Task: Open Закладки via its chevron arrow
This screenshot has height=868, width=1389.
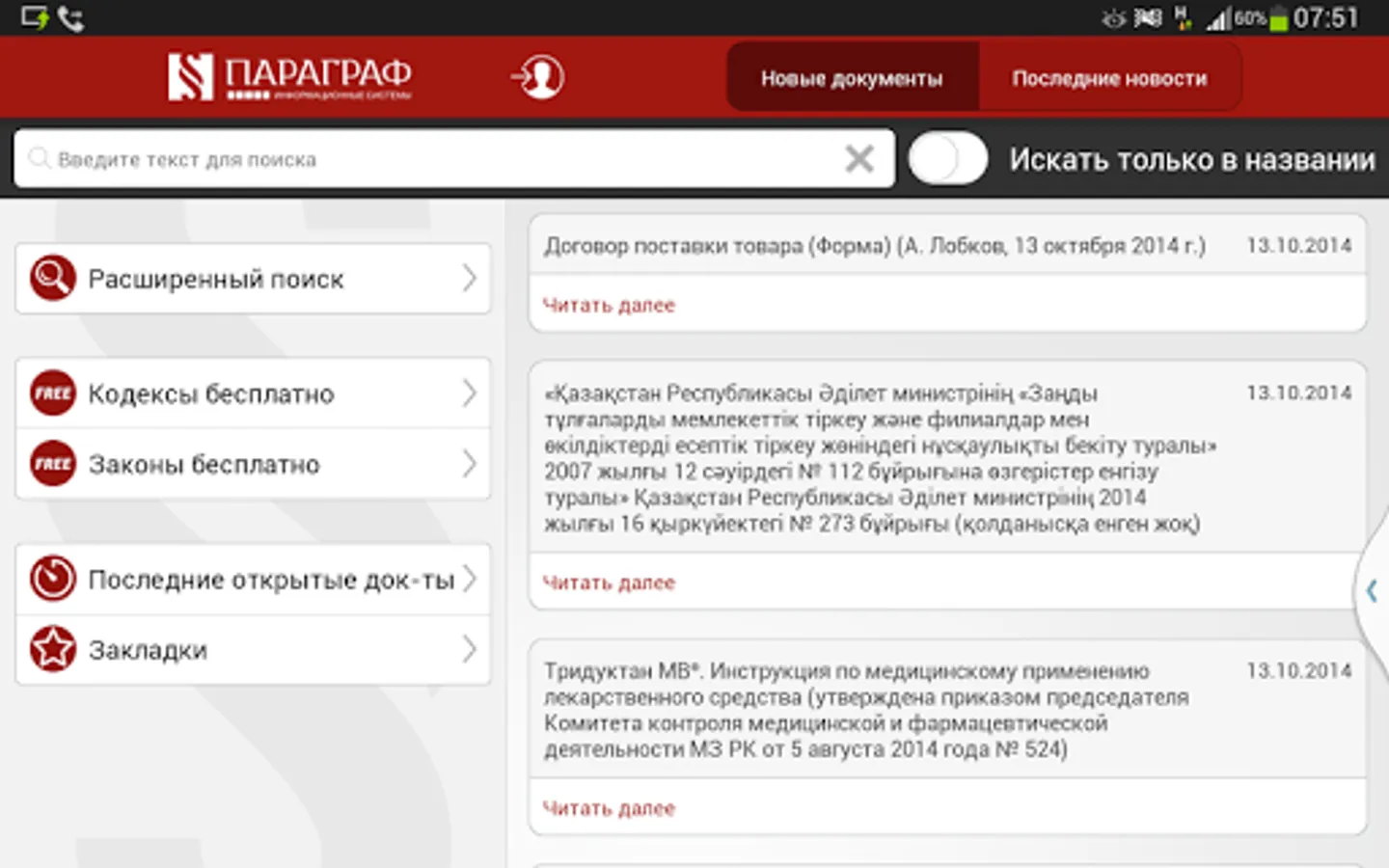Action: 470,649
